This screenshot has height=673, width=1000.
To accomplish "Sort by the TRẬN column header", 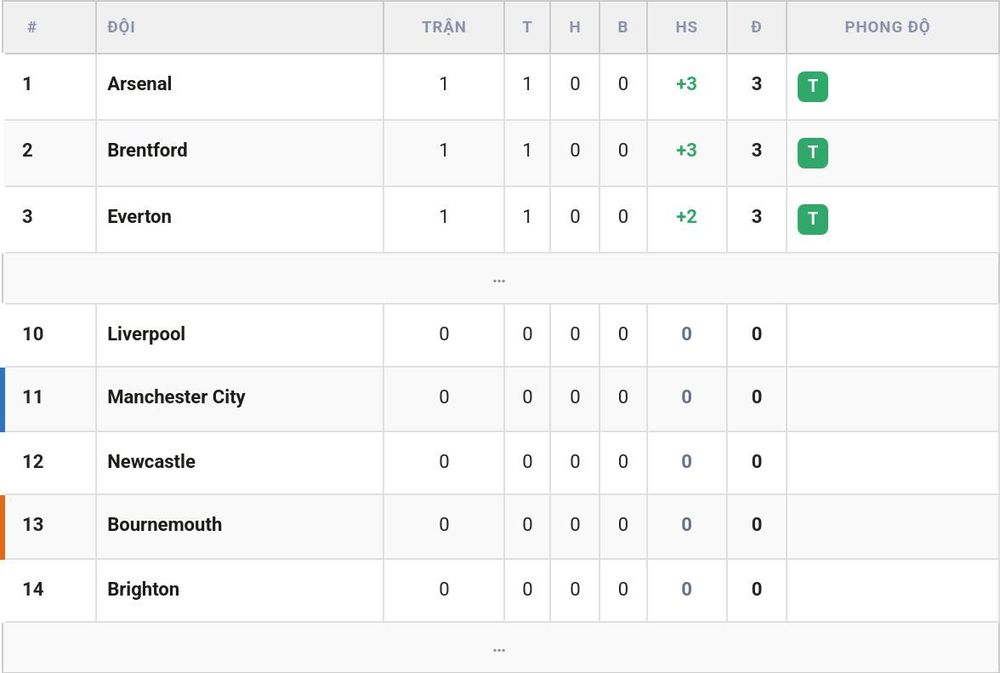I will coord(444,27).
